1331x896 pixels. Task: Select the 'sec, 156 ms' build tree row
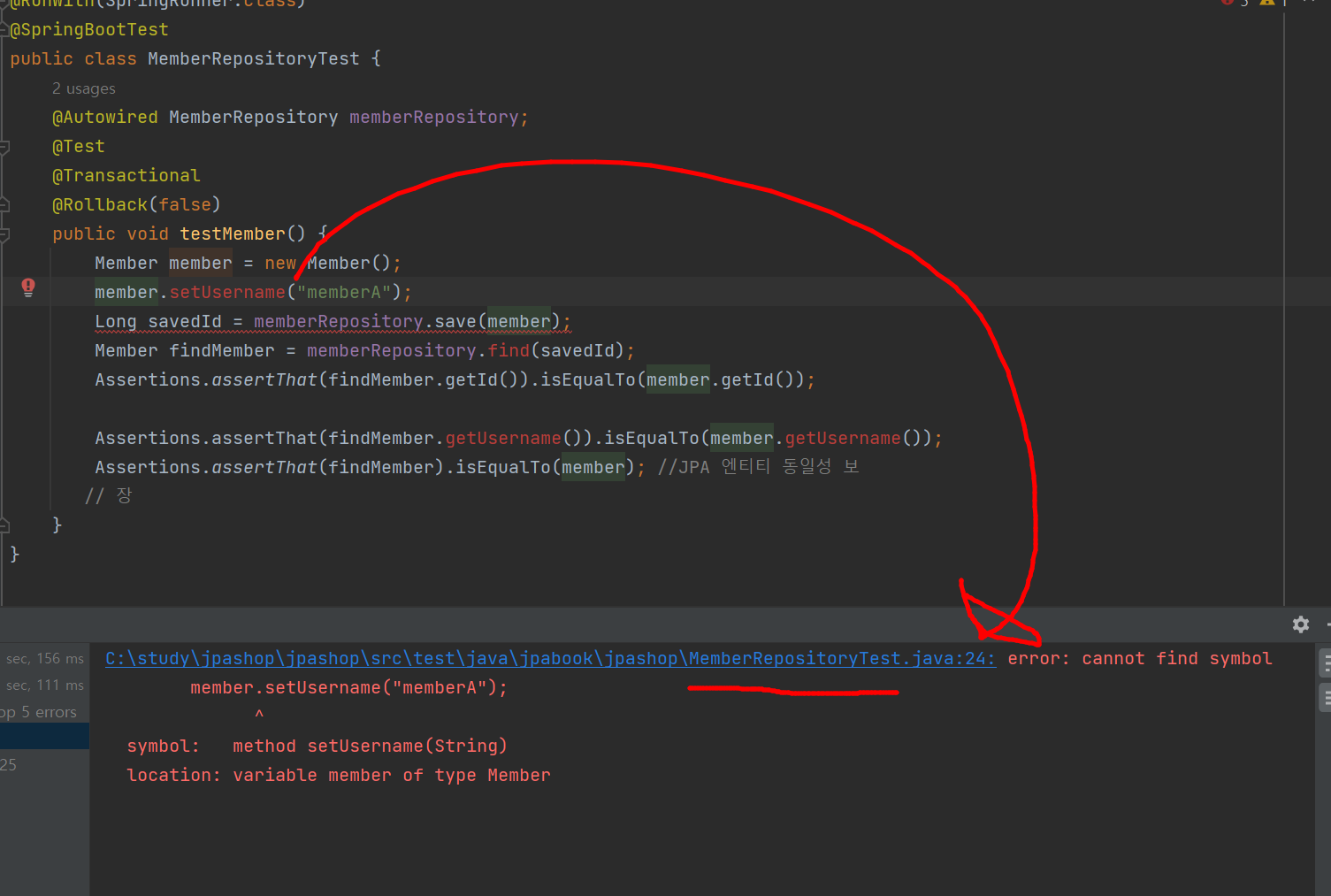44,659
